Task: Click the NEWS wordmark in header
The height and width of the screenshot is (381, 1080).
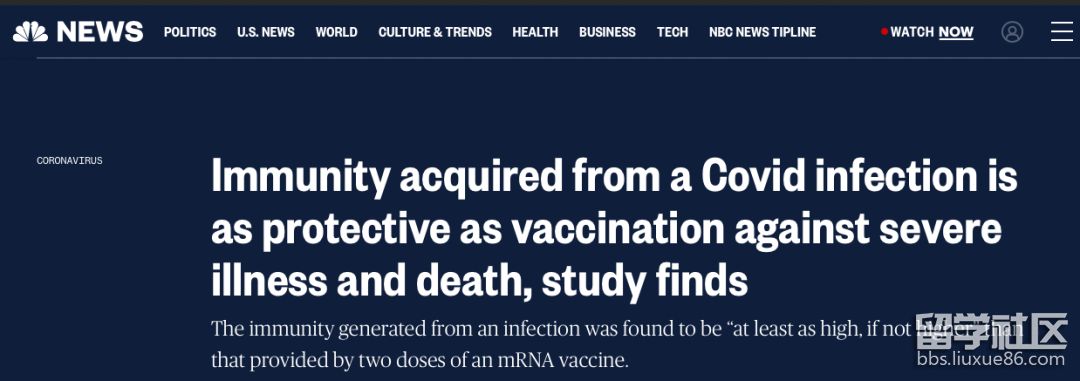Action: tap(100, 32)
